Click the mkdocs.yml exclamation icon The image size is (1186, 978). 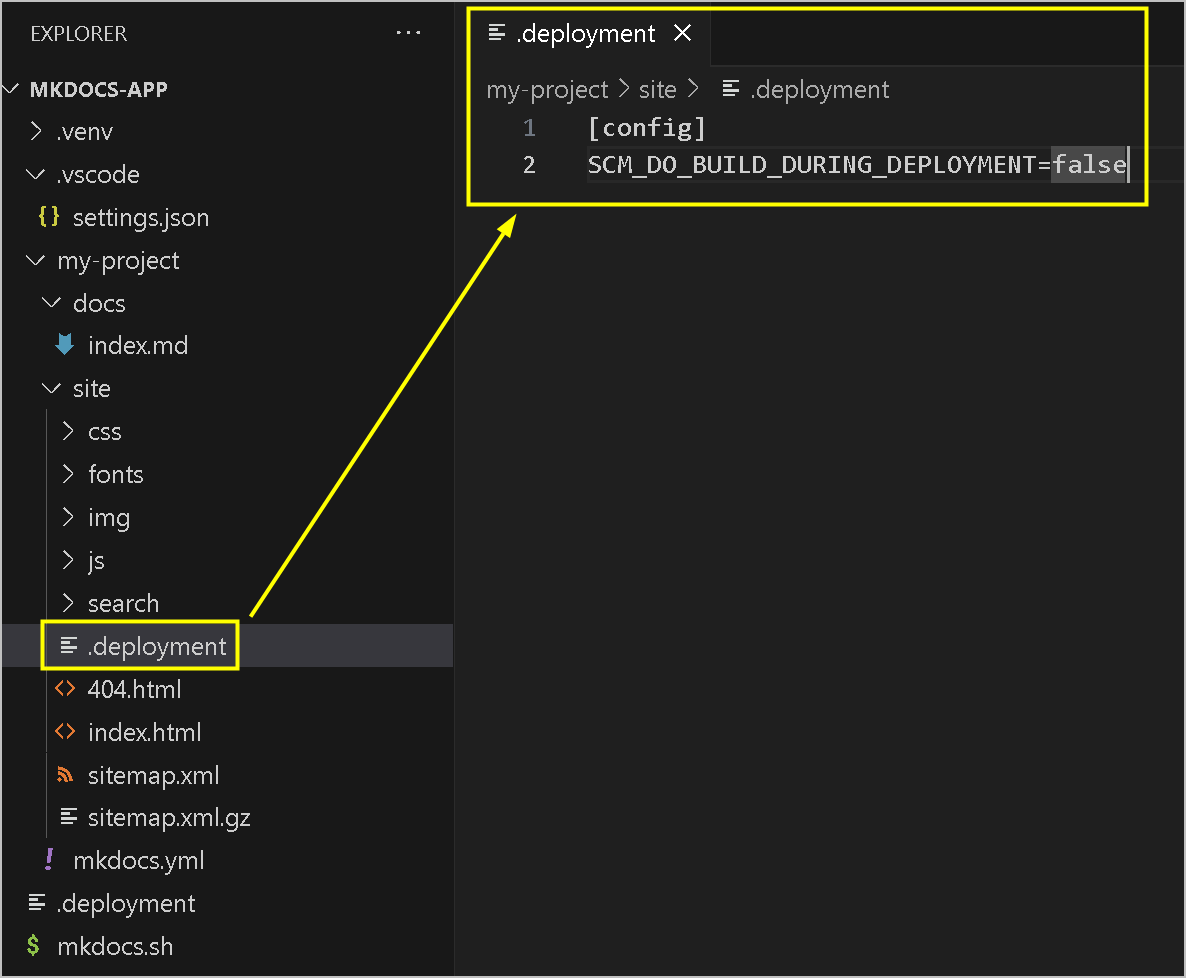pyautogui.click(x=49, y=860)
